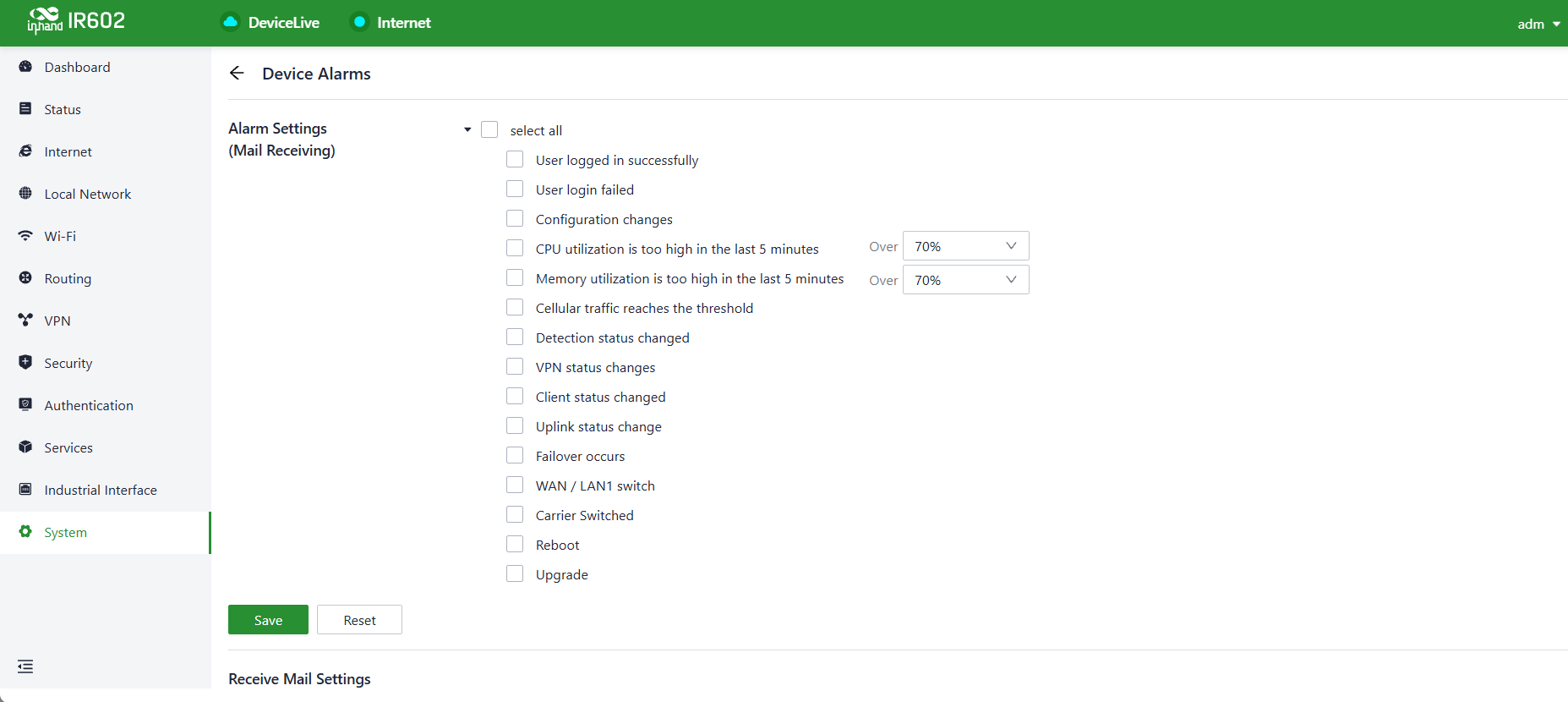Screen dimensions: 1568x702
Task: Open Routing via its sidebar icon
Action: click(x=25, y=277)
